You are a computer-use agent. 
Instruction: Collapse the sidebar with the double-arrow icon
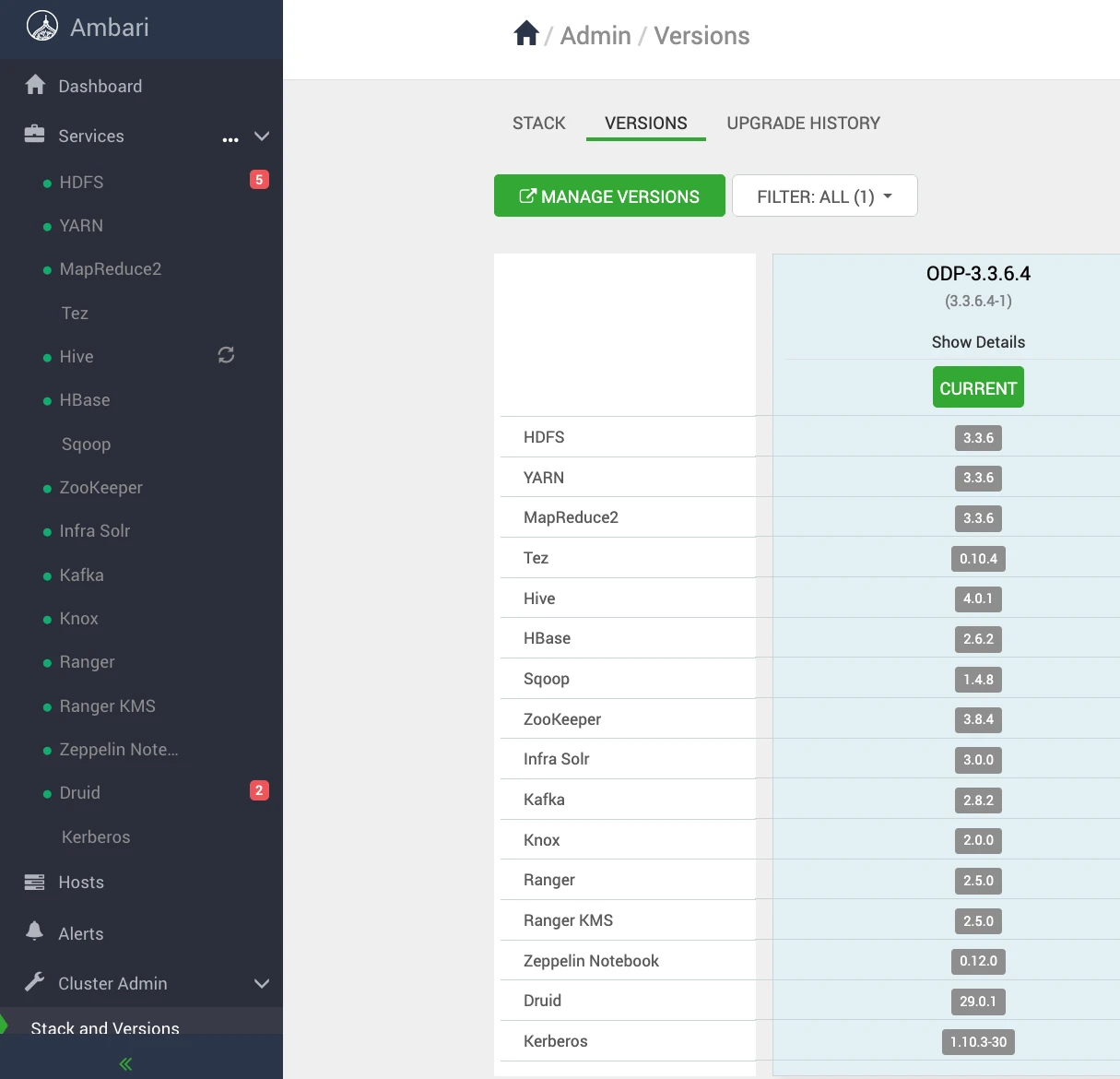point(126,1064)
